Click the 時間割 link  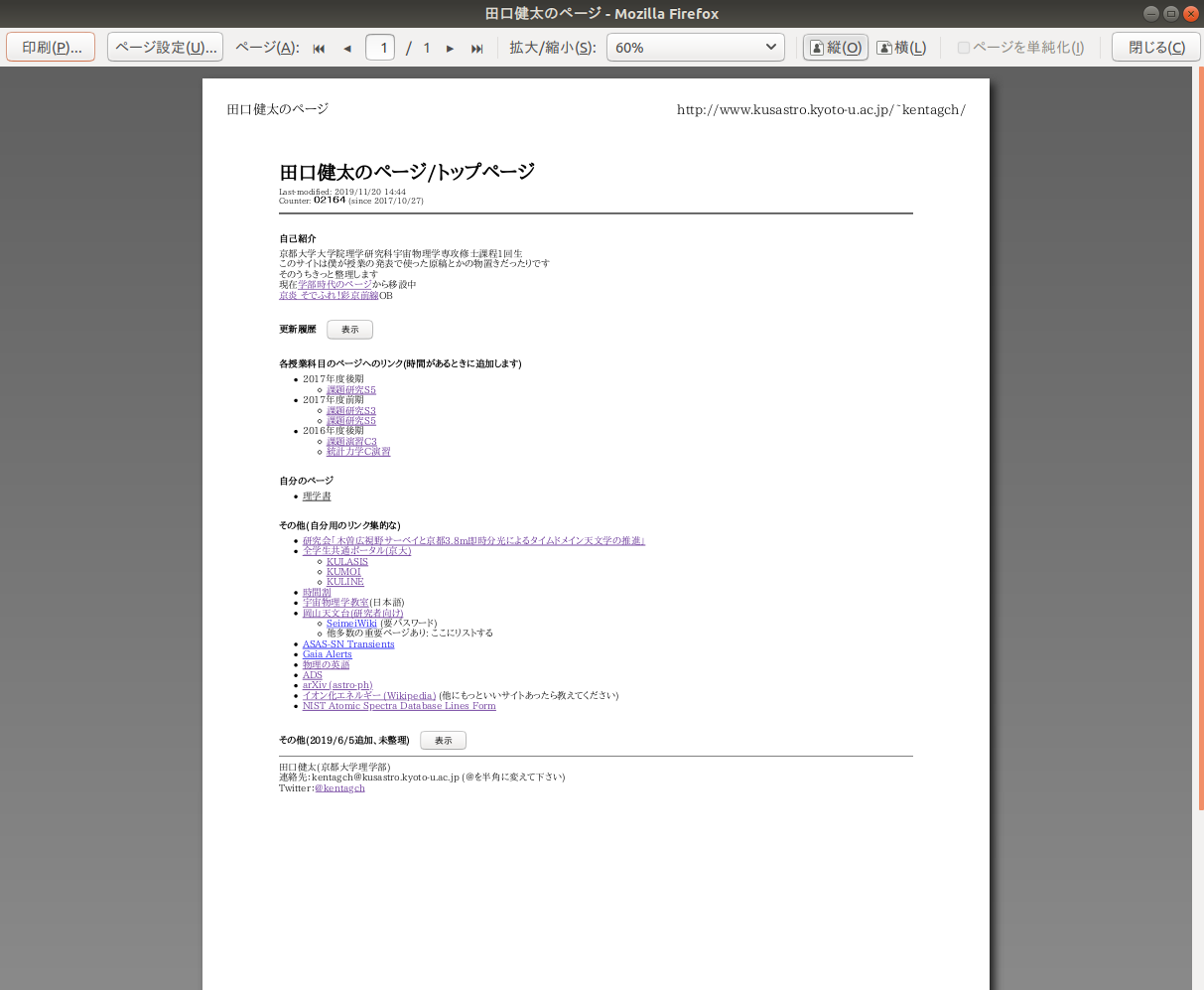(317, 593)
